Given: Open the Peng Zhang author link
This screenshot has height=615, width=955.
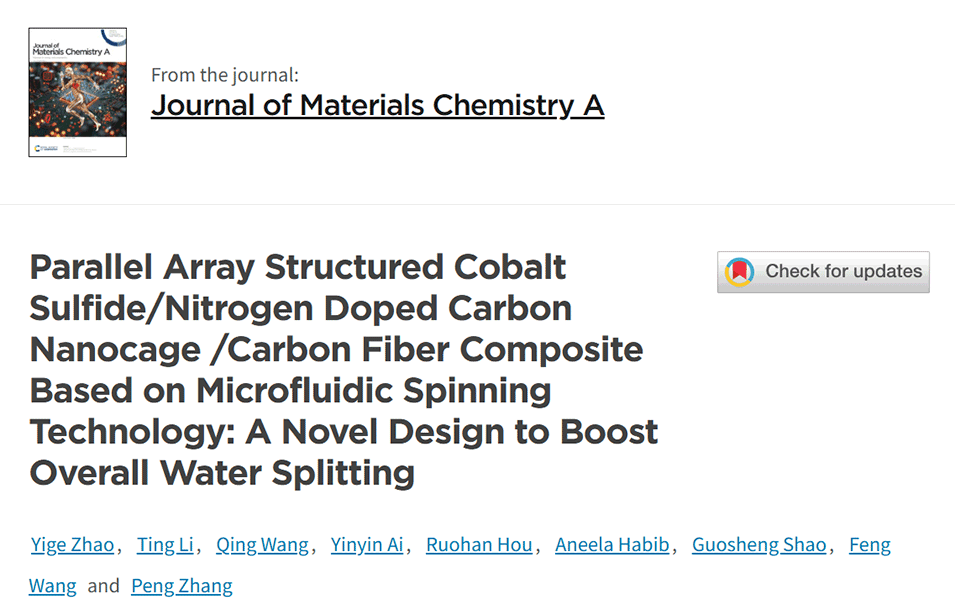Looking at the screenshot, I should (x=182, y=586).
